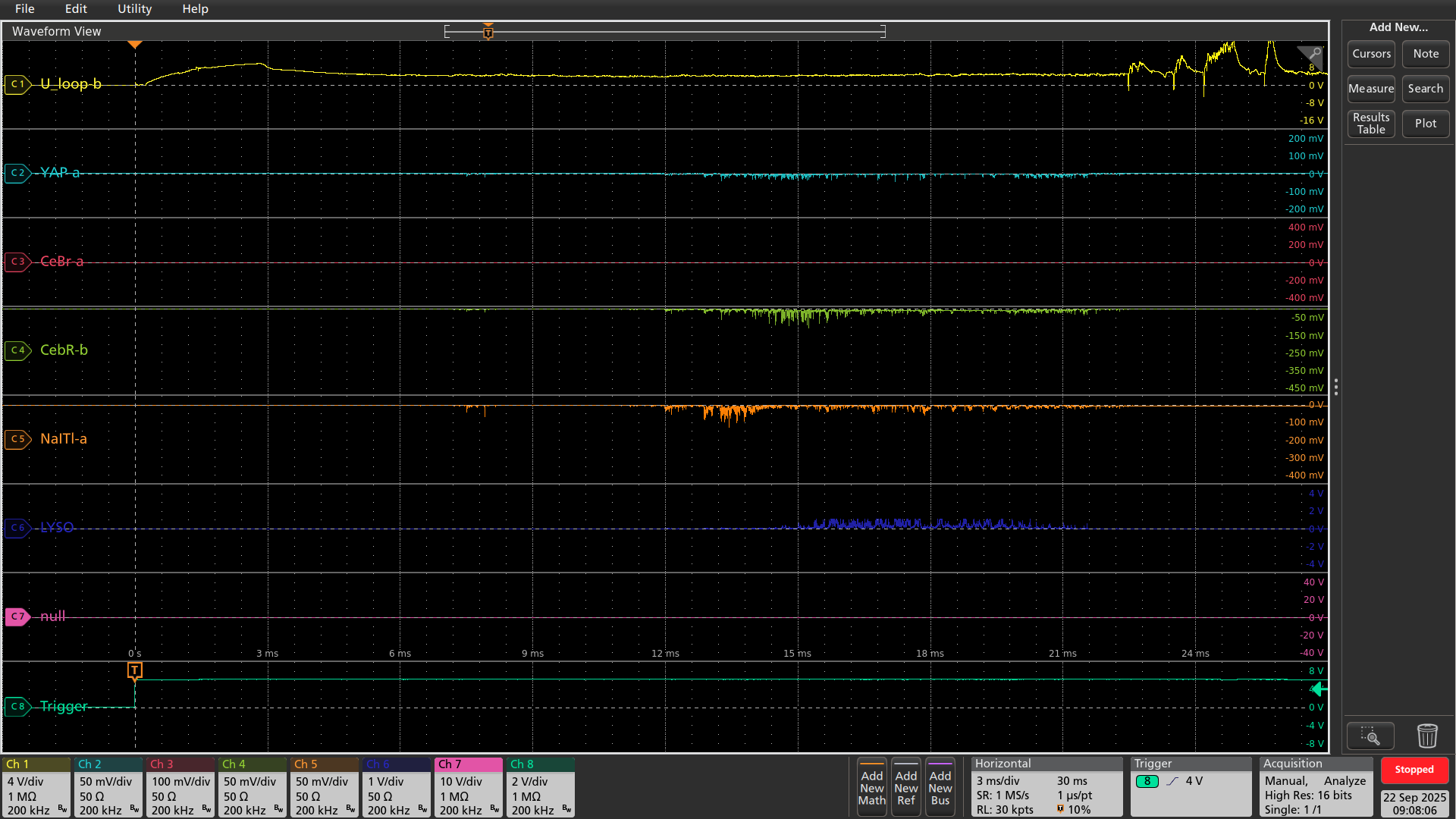Open the Utility menu

pyautogui.click(x=134, y=9)
